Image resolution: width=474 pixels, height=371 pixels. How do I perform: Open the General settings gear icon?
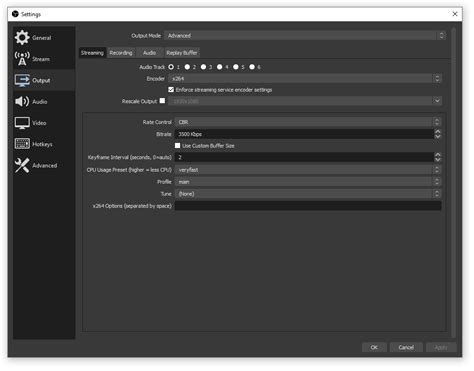[x=22, y=37]
